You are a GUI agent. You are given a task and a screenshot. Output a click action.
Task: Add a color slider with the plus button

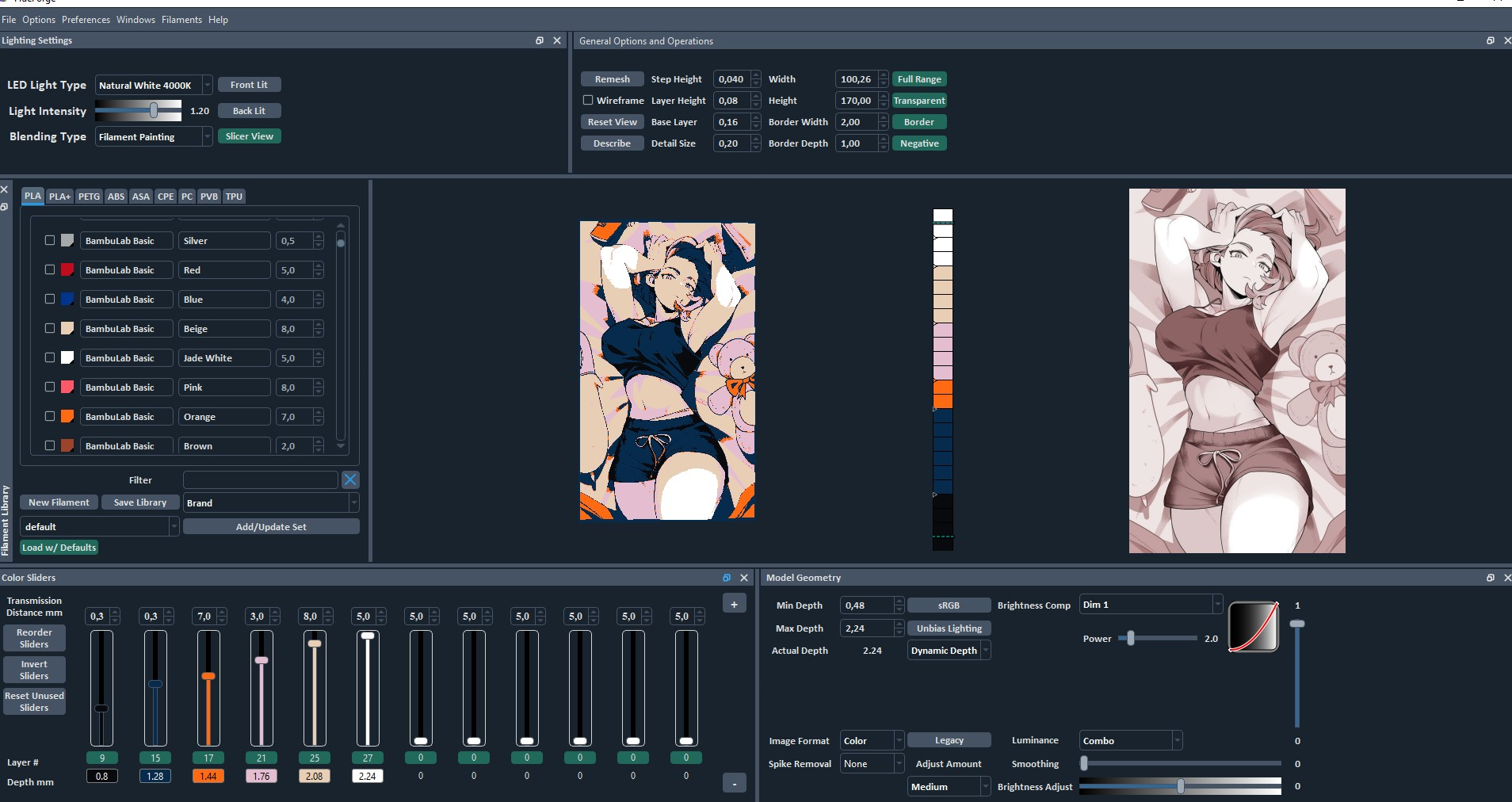735,604
